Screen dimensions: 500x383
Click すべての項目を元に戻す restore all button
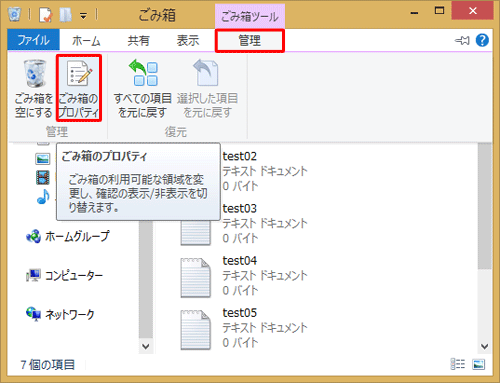coord(143,89)
